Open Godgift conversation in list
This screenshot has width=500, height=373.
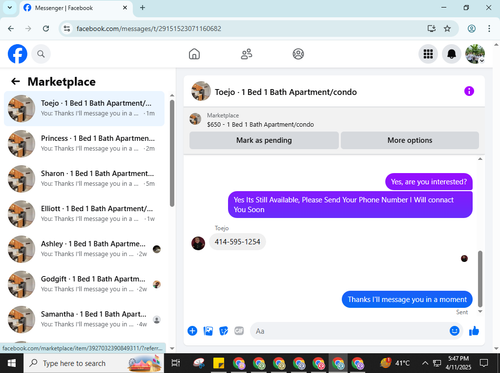[x=84, y=284]
